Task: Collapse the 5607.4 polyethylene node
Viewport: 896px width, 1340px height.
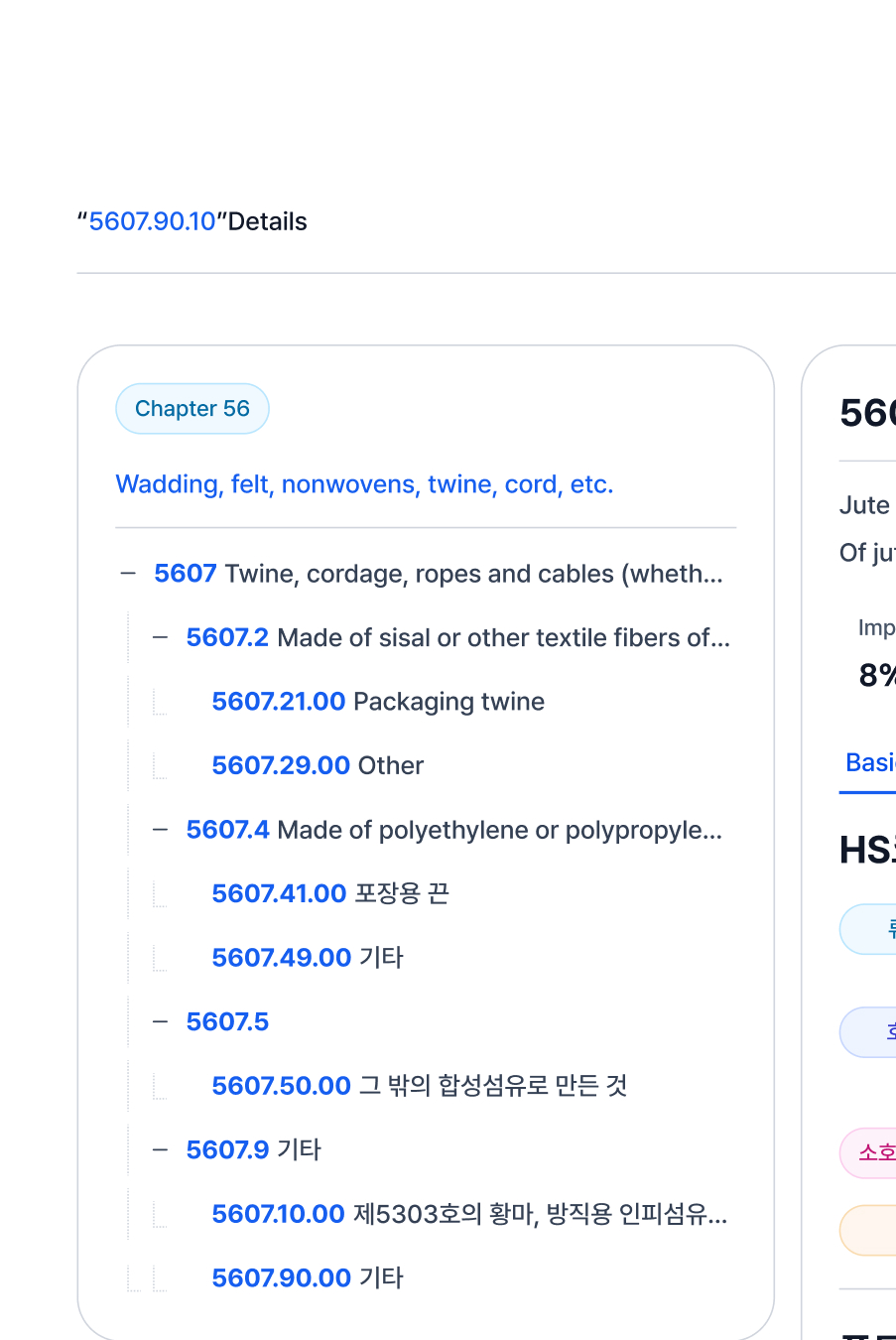Action: 160,830
